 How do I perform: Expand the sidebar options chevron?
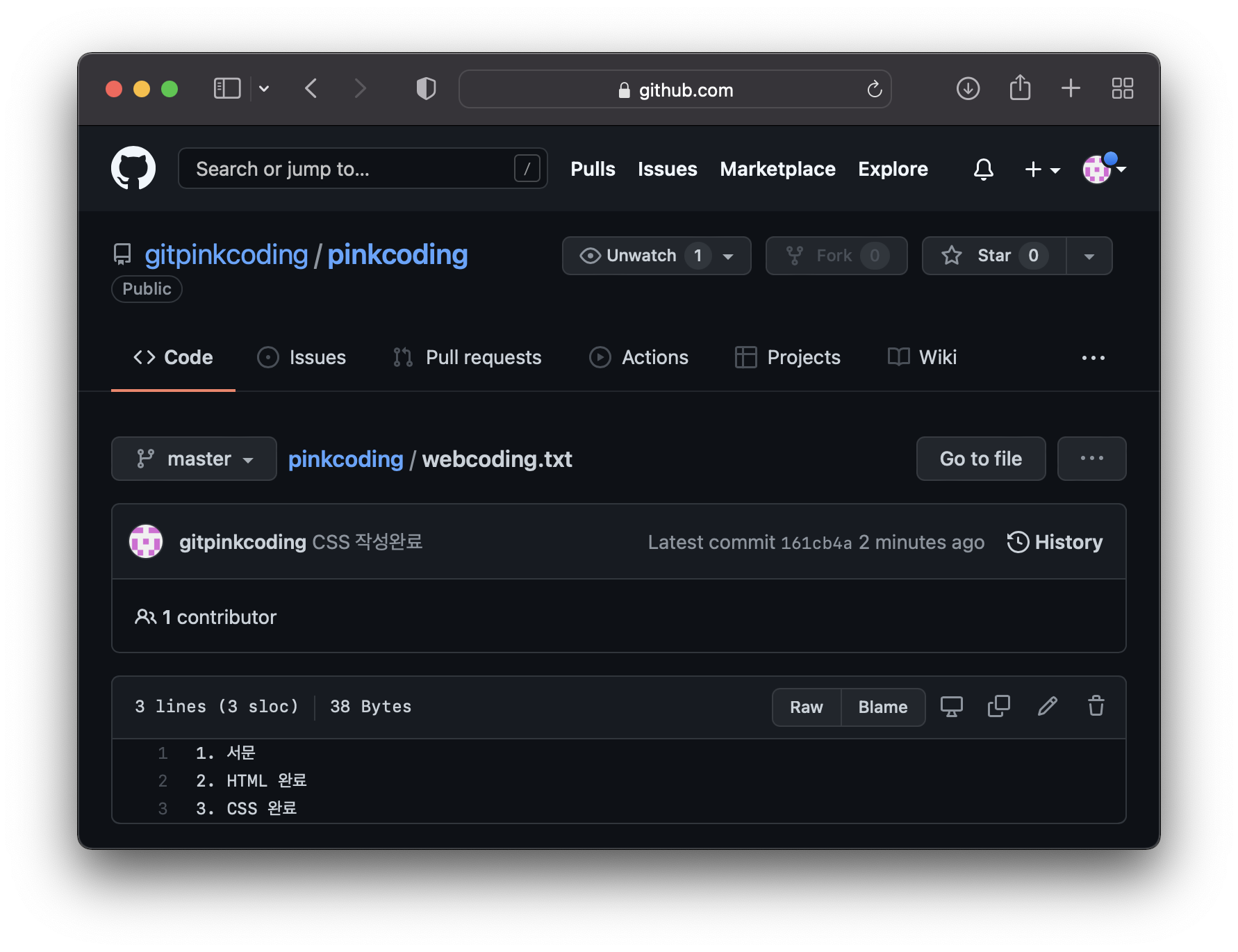264,88
